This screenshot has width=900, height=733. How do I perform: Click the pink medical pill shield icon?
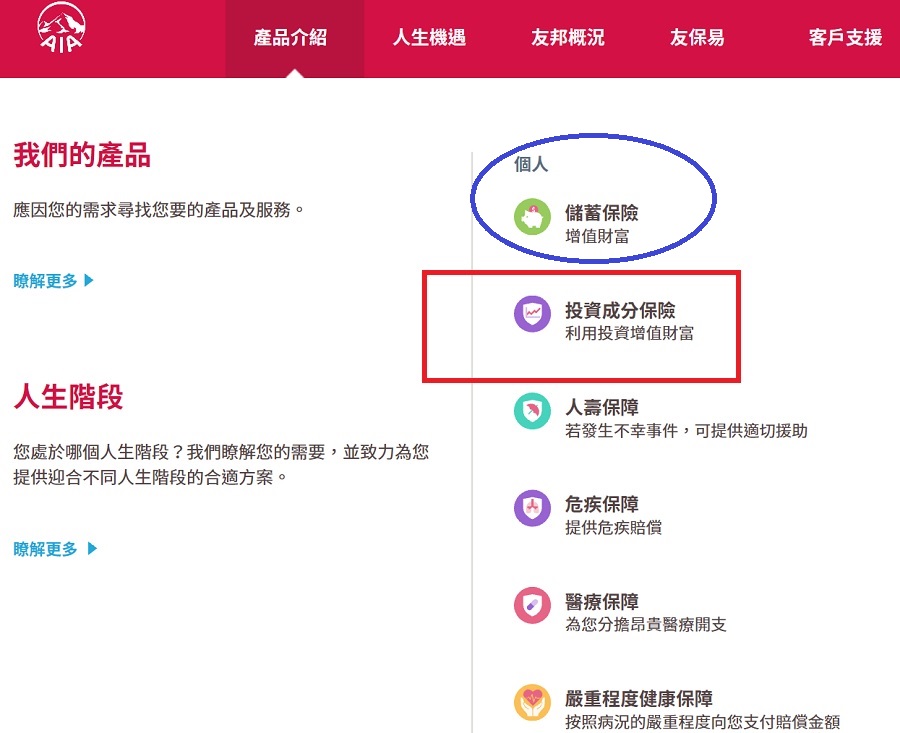tap(533, 605)
